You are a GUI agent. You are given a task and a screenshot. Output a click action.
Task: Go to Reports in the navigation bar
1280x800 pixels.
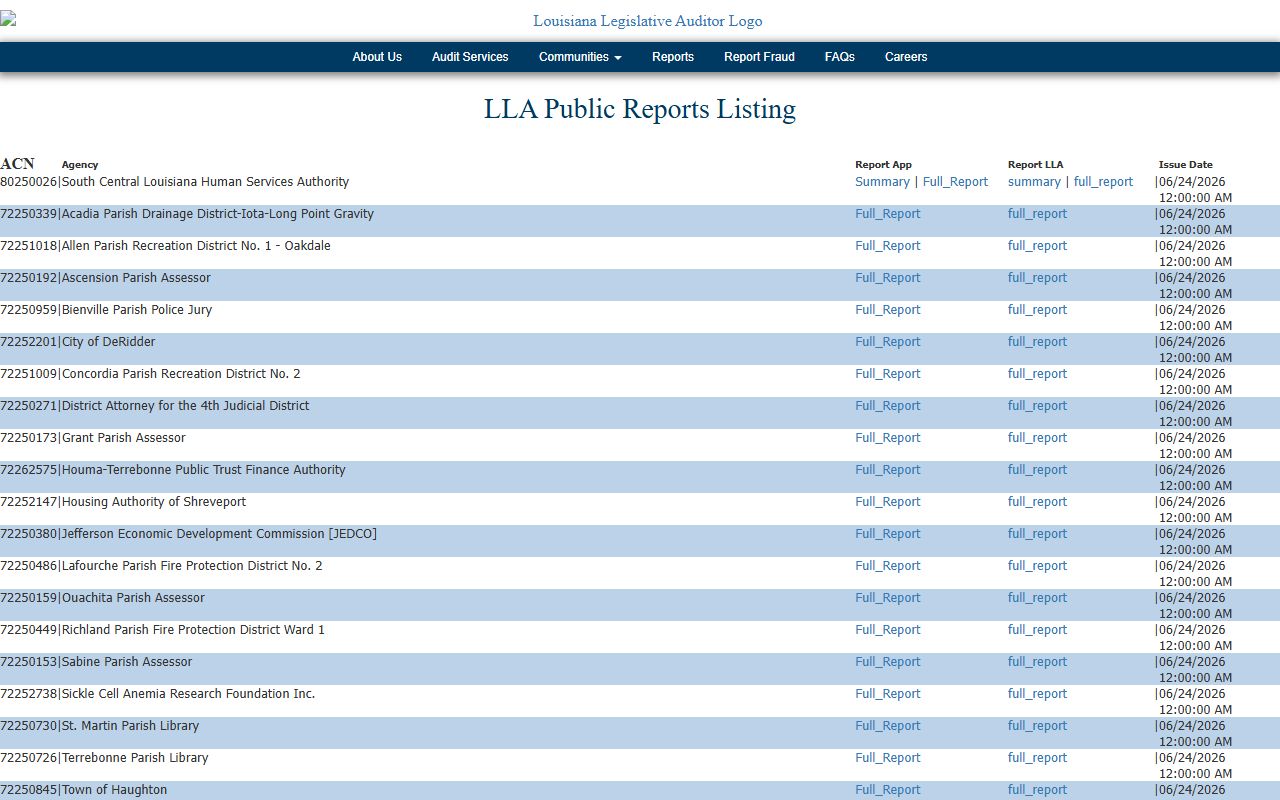coord(673,57)
